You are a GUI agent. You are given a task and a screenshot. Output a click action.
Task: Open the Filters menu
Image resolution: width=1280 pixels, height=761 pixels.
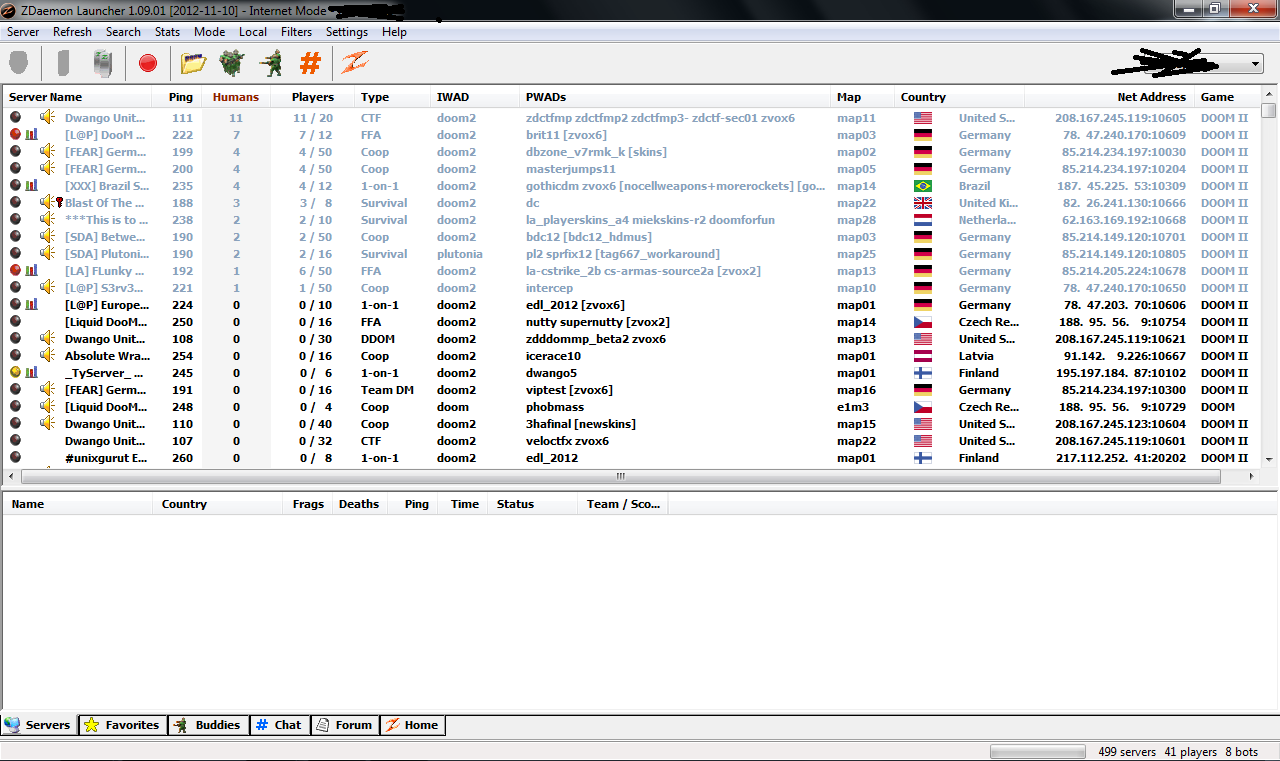tap(296, 32)
